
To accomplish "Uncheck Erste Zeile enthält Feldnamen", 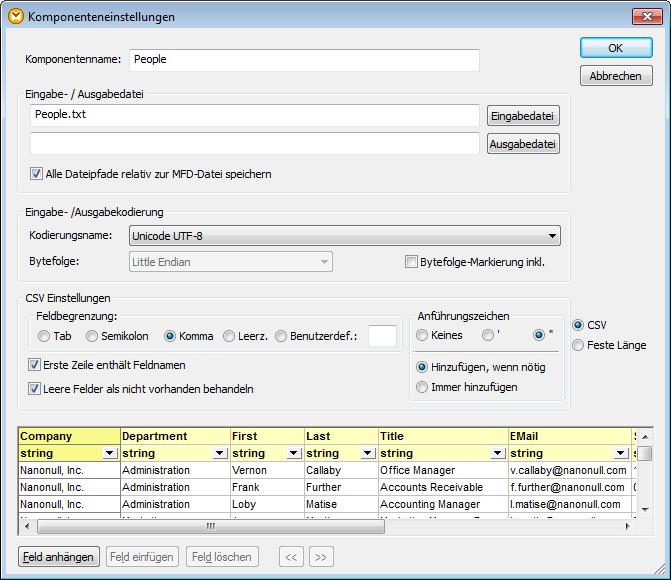I will click(x=35, y=365).
